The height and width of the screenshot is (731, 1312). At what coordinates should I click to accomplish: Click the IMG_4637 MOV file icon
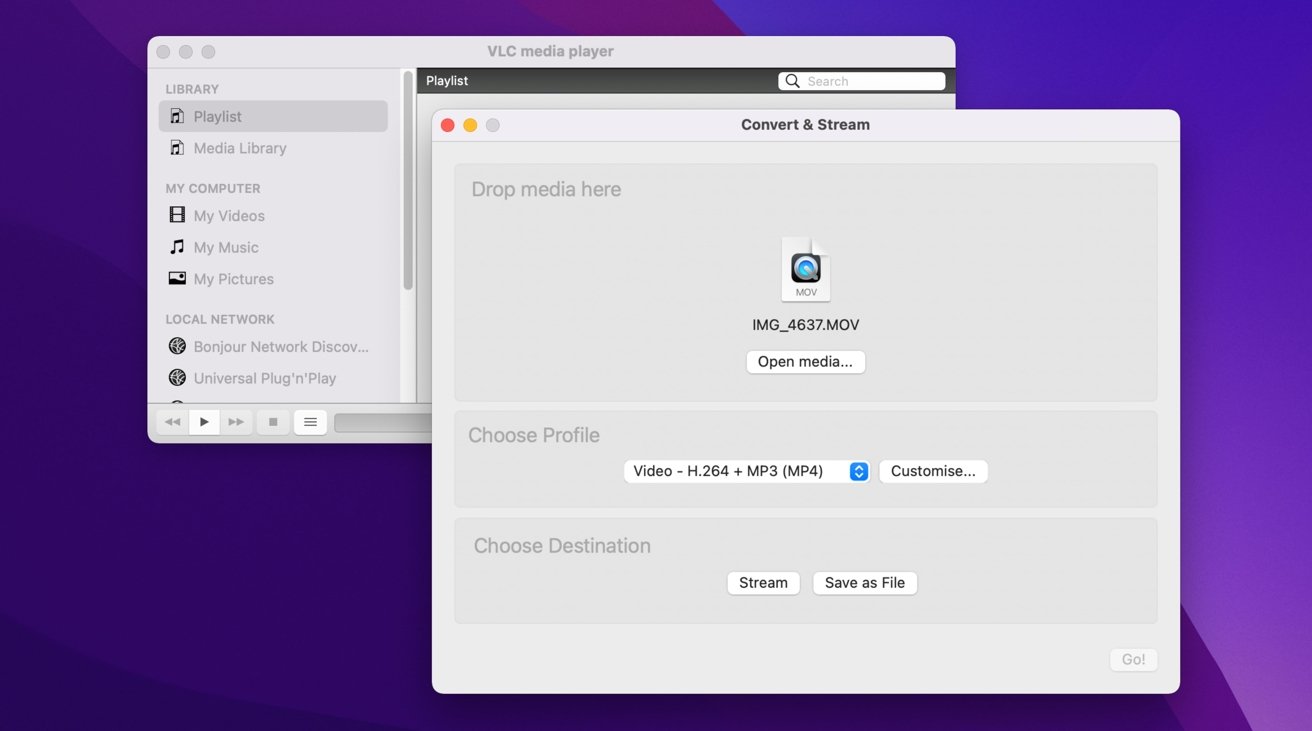coord(806,270)
